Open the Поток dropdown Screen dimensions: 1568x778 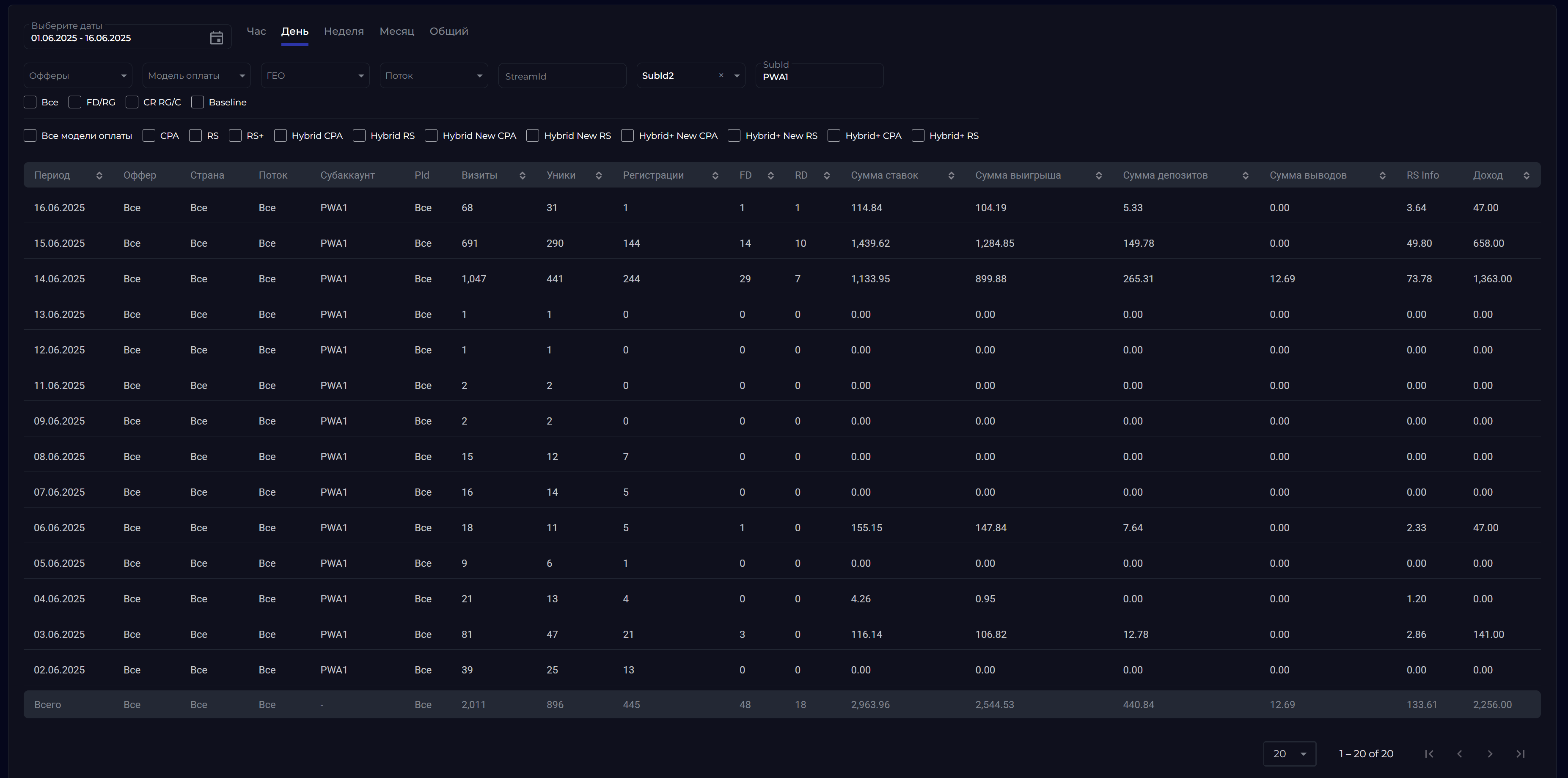(434, 75)
